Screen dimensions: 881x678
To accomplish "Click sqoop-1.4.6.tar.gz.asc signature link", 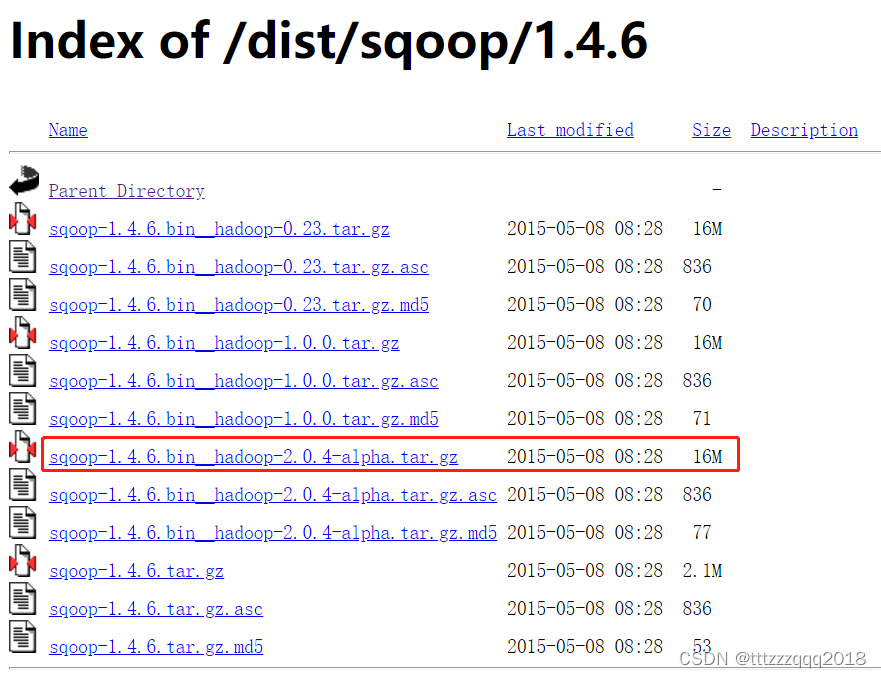I will coord(156,608).
